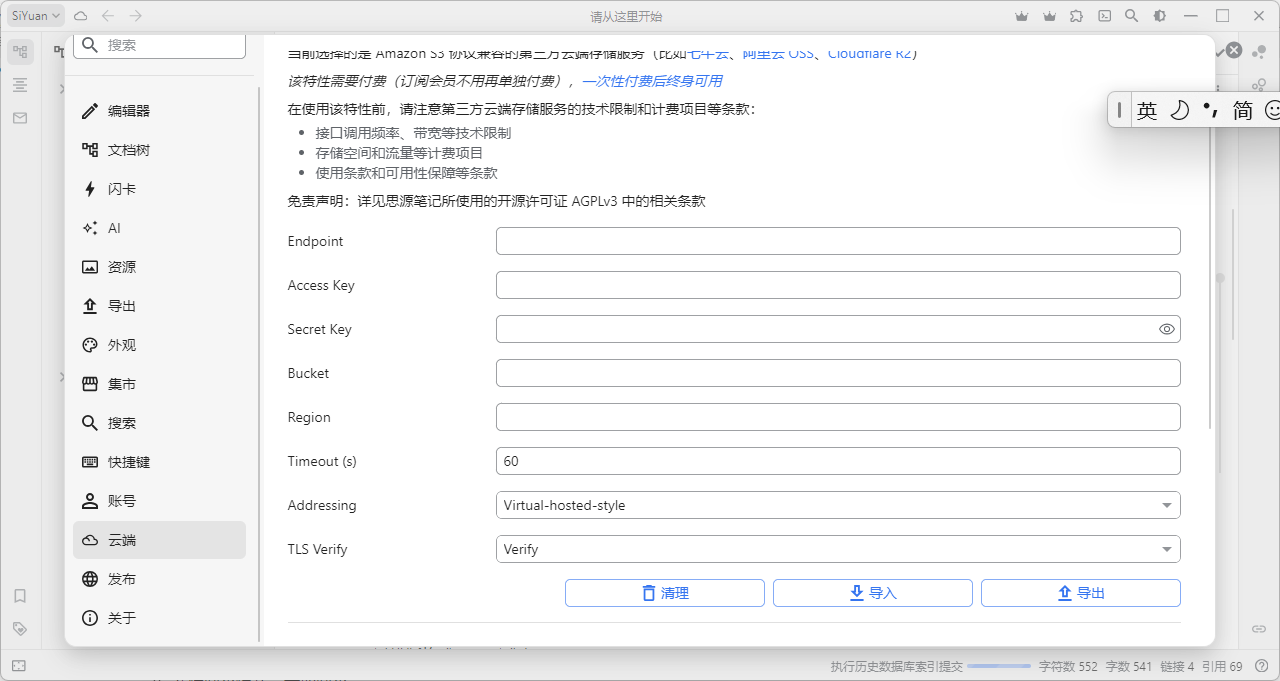Click the 字数 541 status entry
This screenshot has width=1280, height=681.
(x=1129, y=666)
